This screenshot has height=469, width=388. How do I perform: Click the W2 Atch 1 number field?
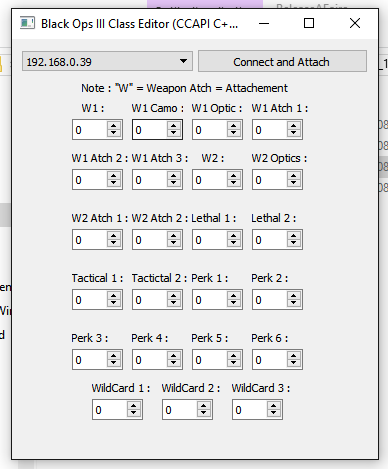tap(89, 240)
